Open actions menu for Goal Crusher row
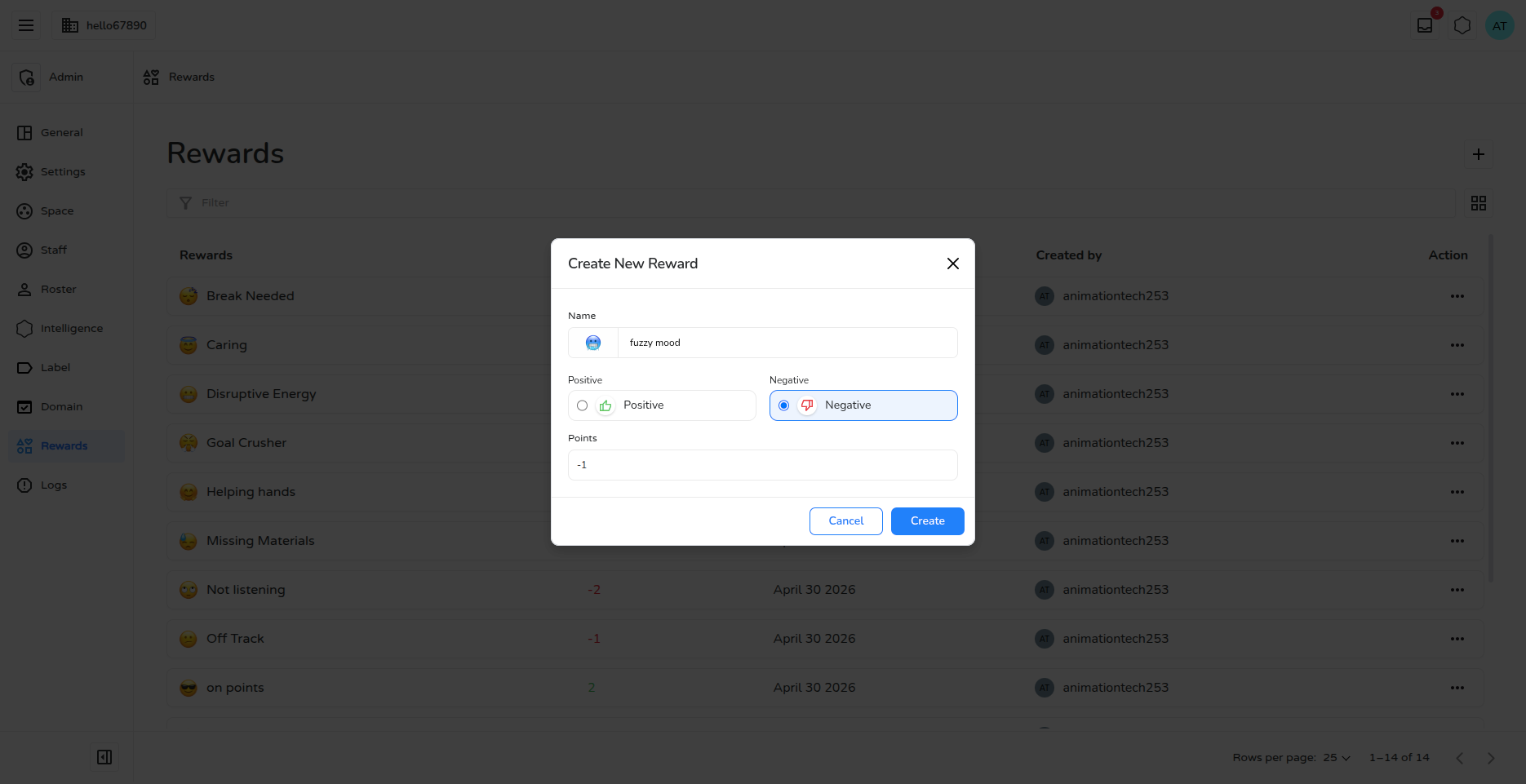 pyautogui.click(x=1457, y=443)
